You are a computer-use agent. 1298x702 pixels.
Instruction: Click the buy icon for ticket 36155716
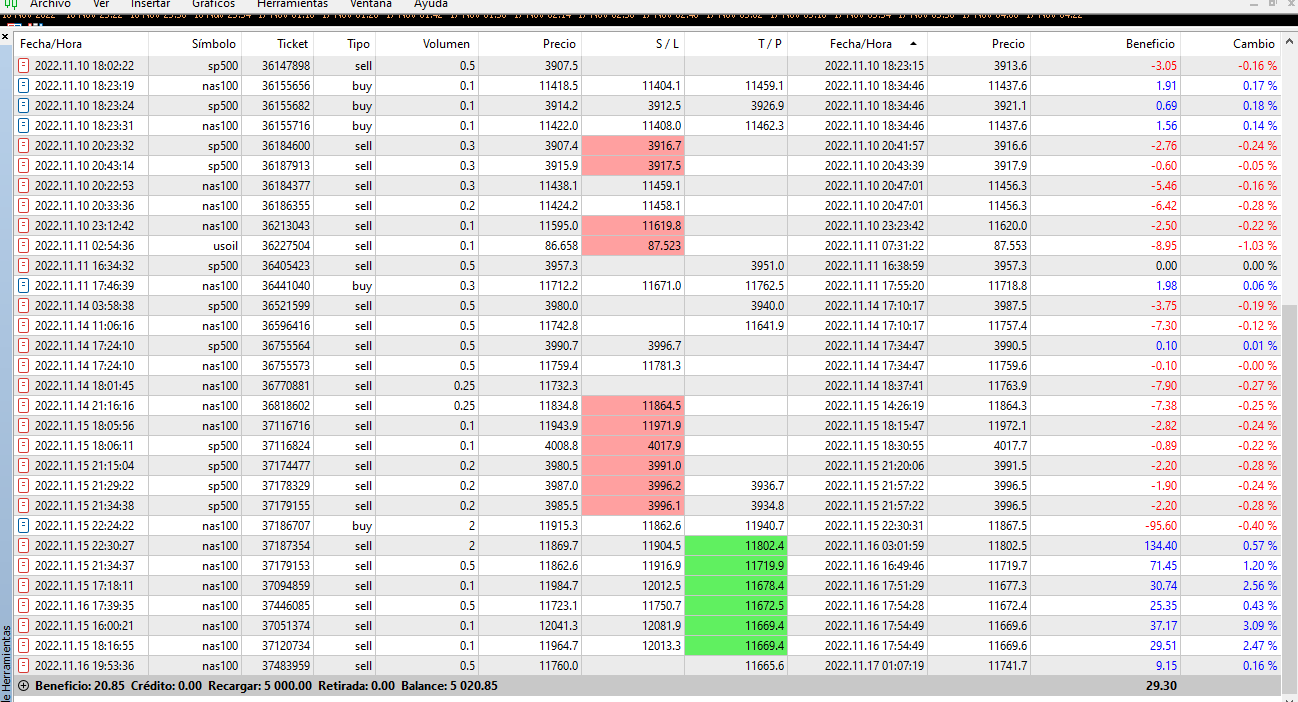pos(24,126)
